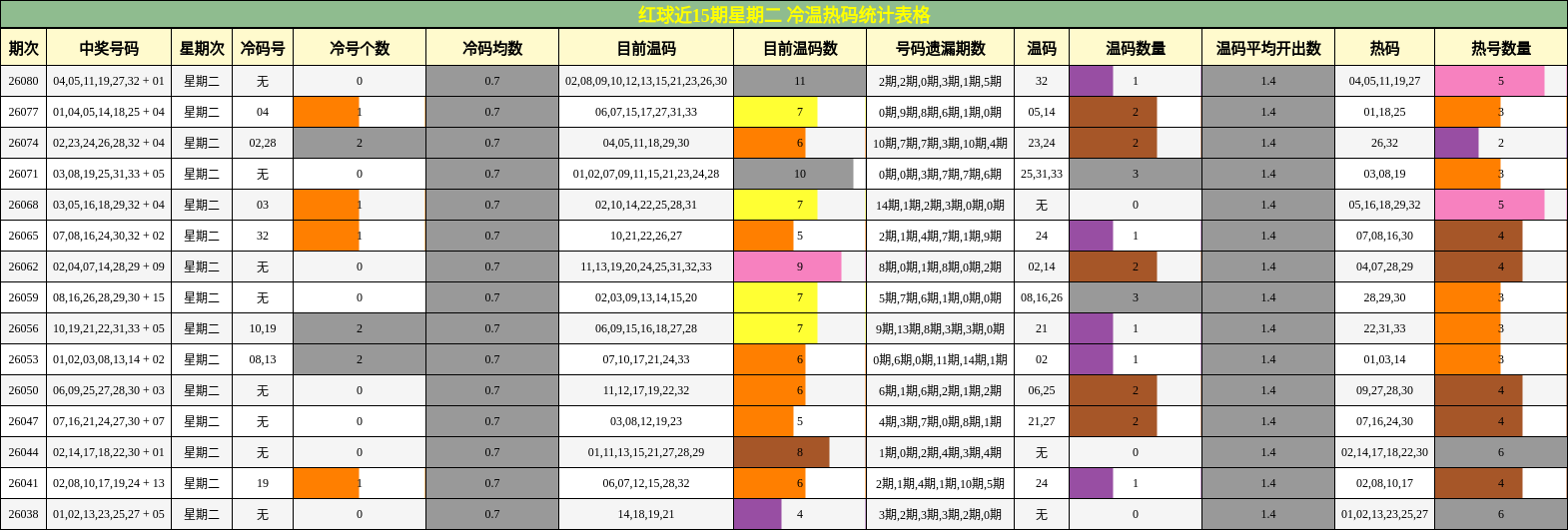Viewport: 1568px width, 530px height.
Task: Select the 温码平均开出数 column header
Action: (1268, 48)
